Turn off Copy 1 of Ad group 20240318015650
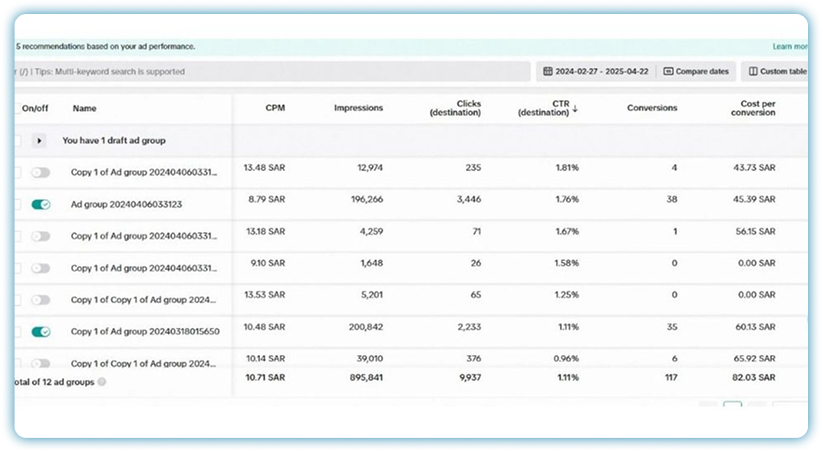The height and width of the screenshot is (452, 823). 41,331
